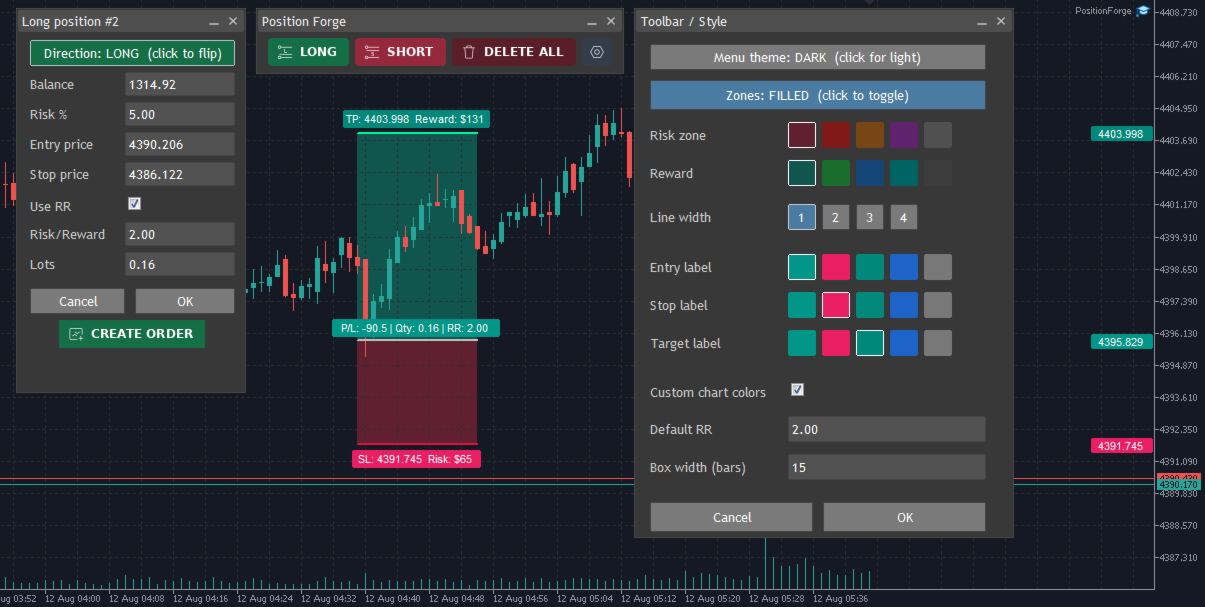
Task: Click Cancel in Long position panel
Action: (78, 301)
